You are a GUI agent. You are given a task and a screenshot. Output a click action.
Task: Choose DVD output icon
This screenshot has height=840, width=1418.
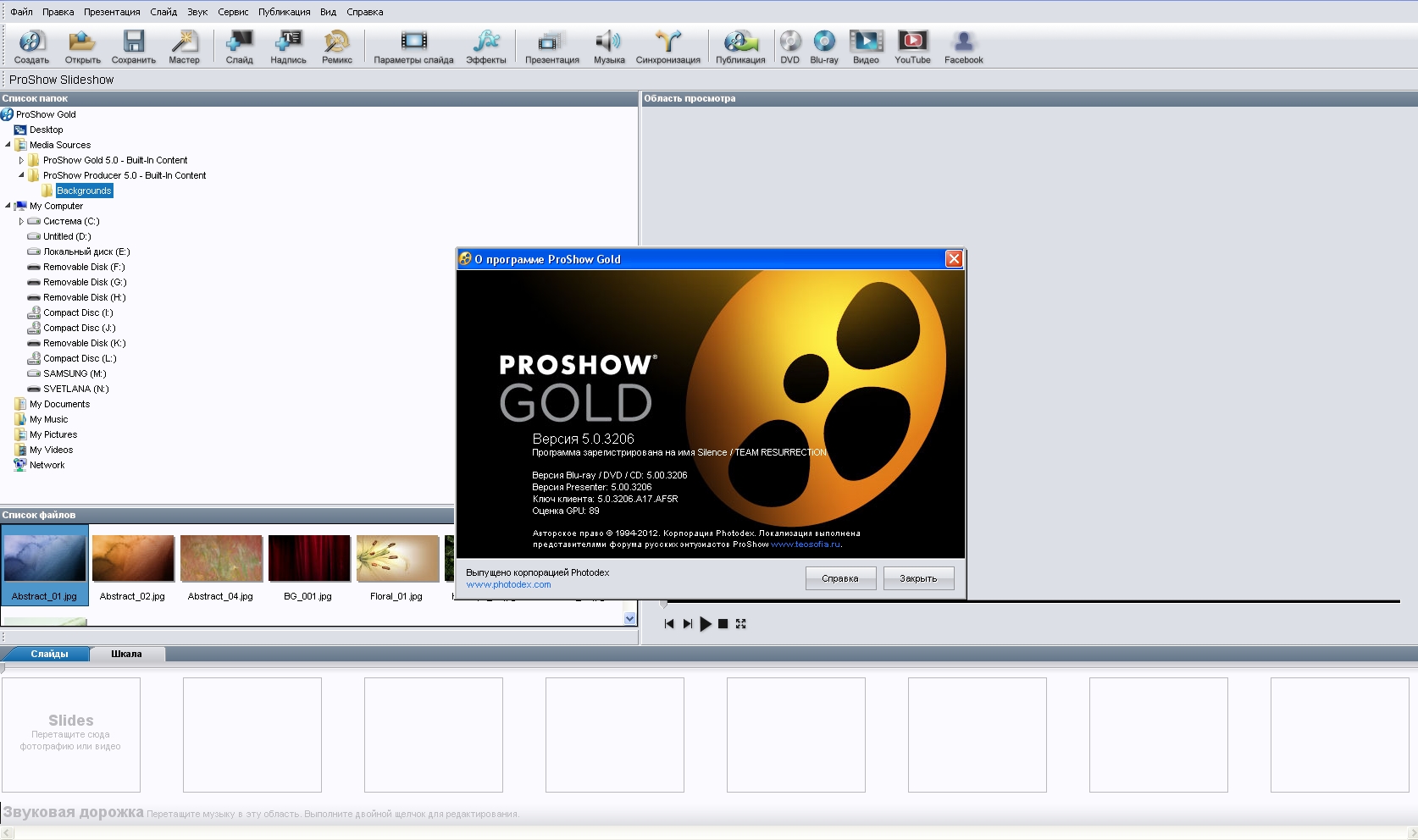coord(790,47)
